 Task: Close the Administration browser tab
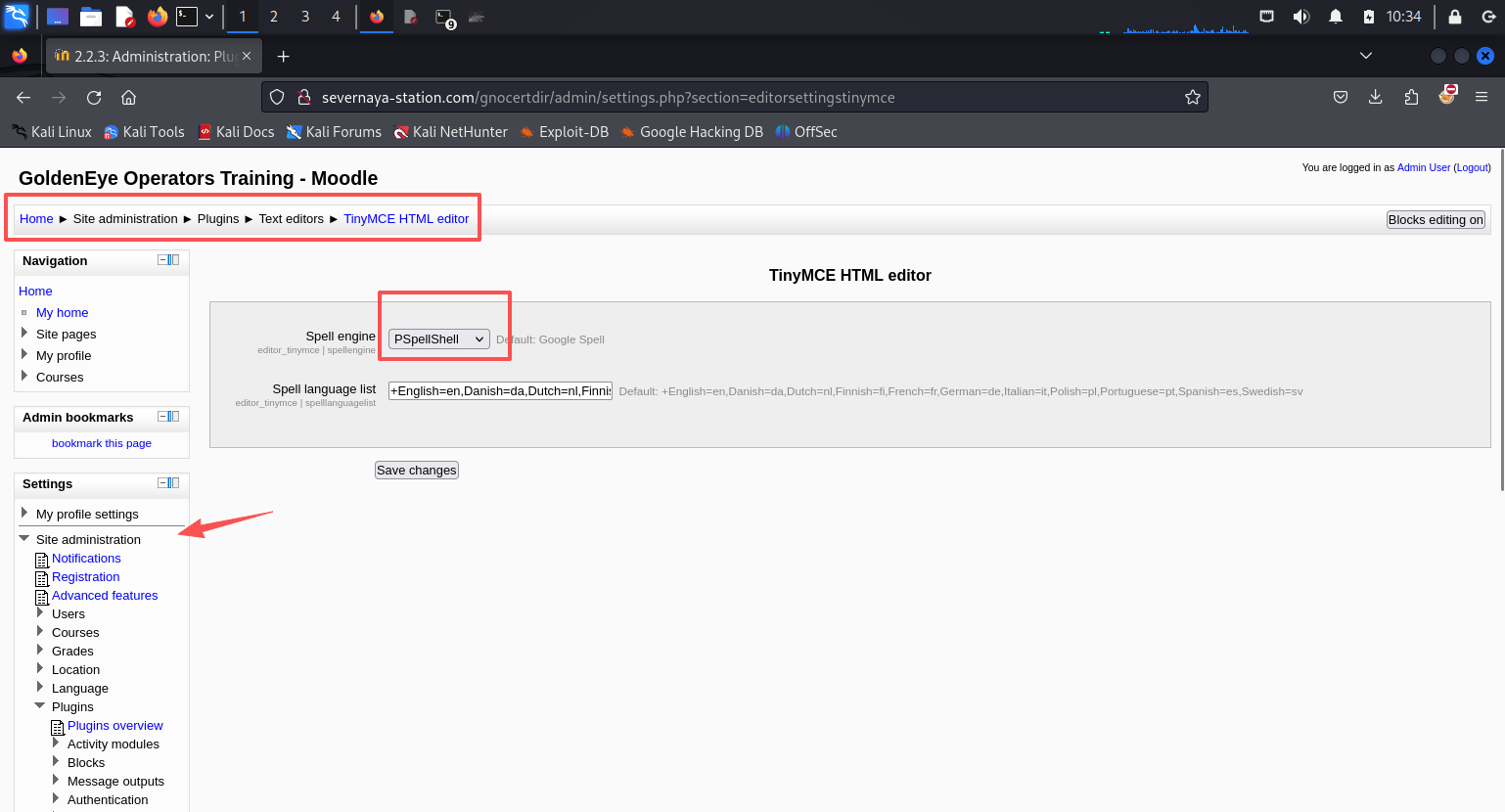click(x=247, y=56)
